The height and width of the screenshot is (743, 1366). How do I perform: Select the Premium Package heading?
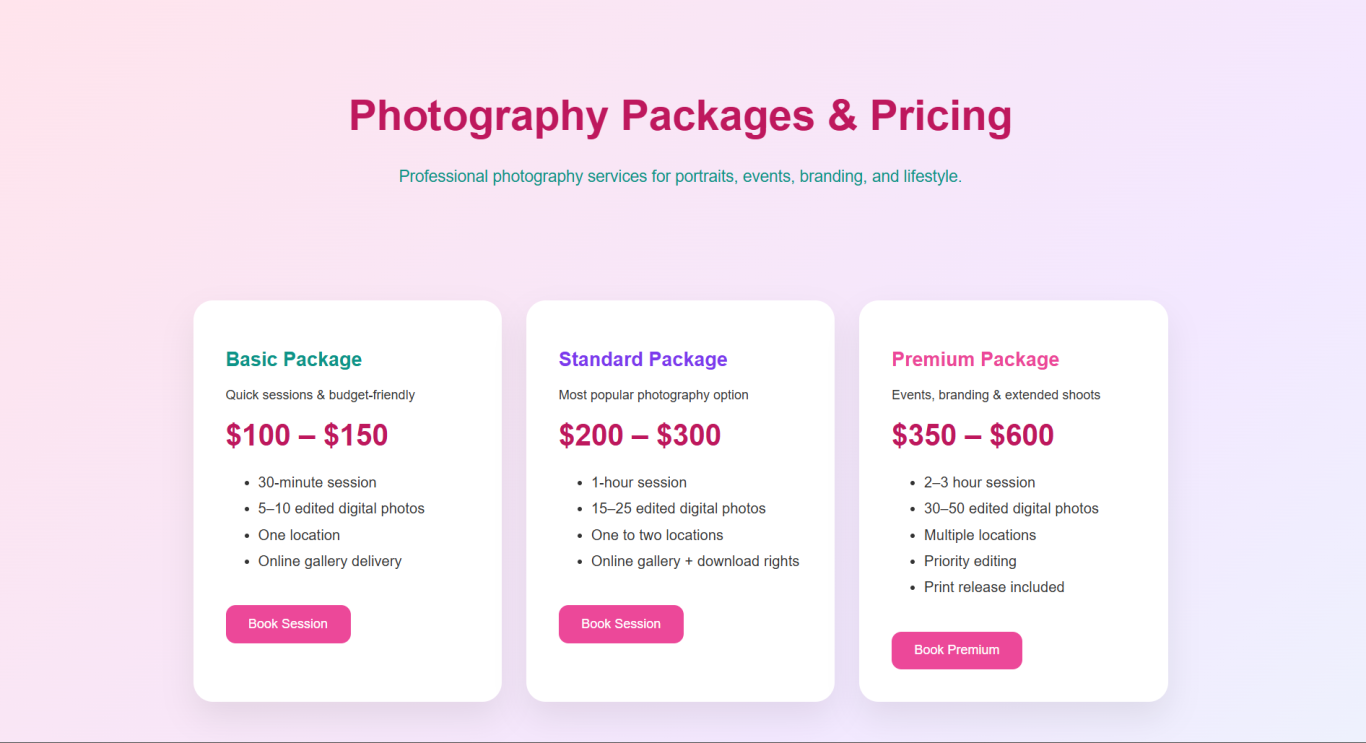pyautogui.click(x=975, y=359)
